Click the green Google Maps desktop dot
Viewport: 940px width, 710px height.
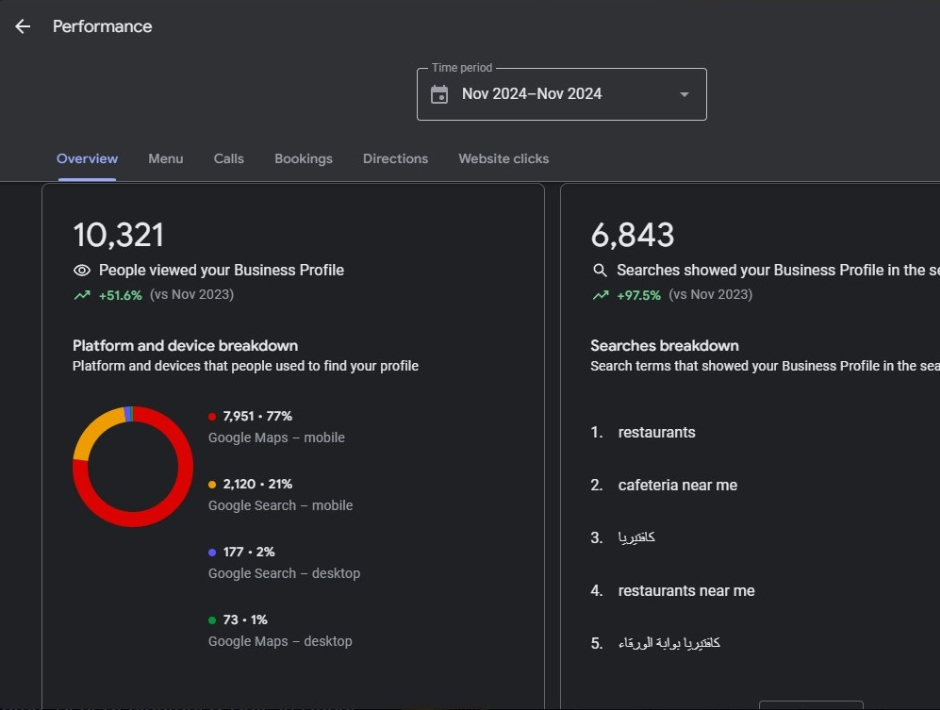212,620
